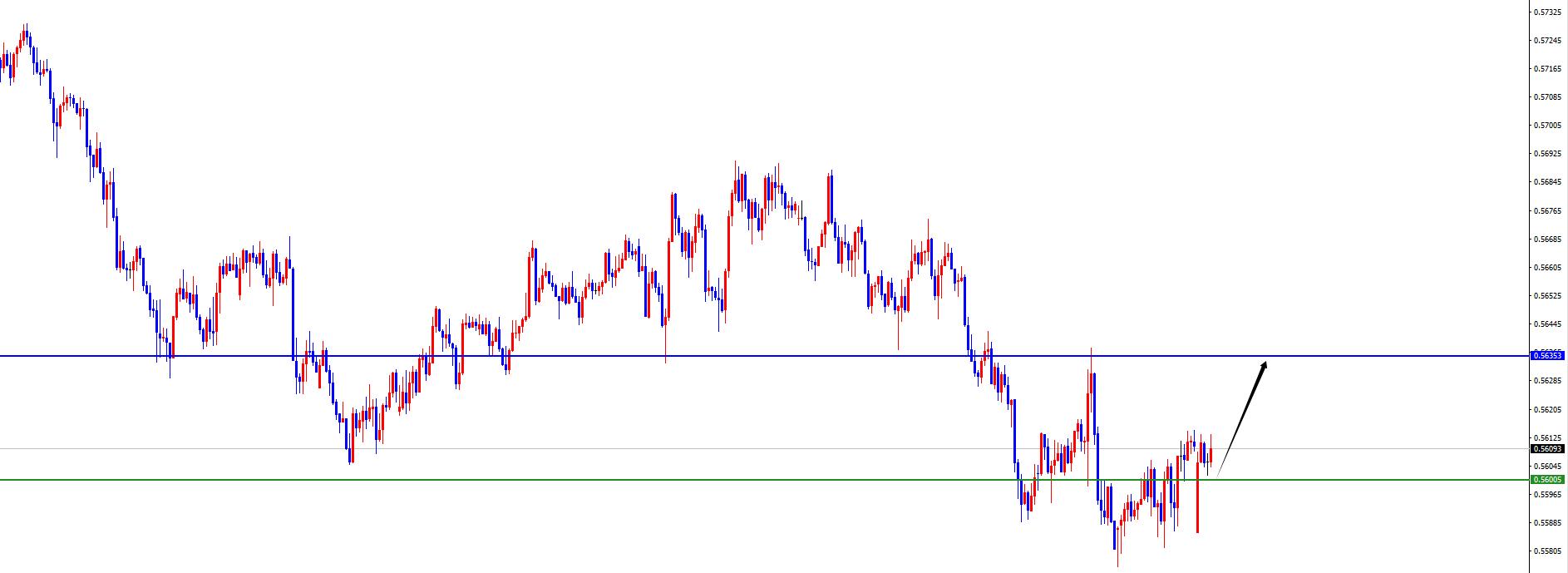The height and width of the screenshot is (573, 1568).
Task: Click the 0.57005 price axis label
Action: click(x=1547, y=126)
